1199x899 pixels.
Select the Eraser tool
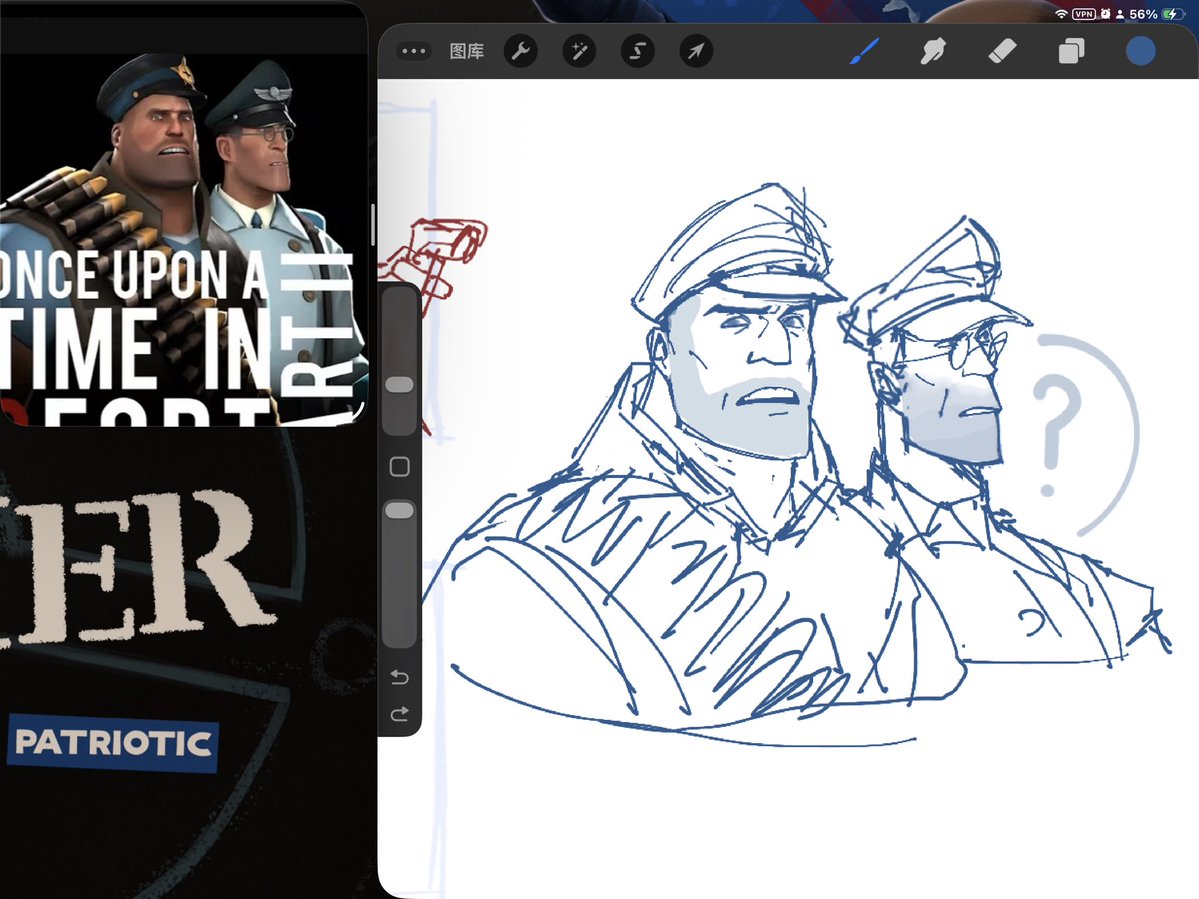tap(1002, 51)
